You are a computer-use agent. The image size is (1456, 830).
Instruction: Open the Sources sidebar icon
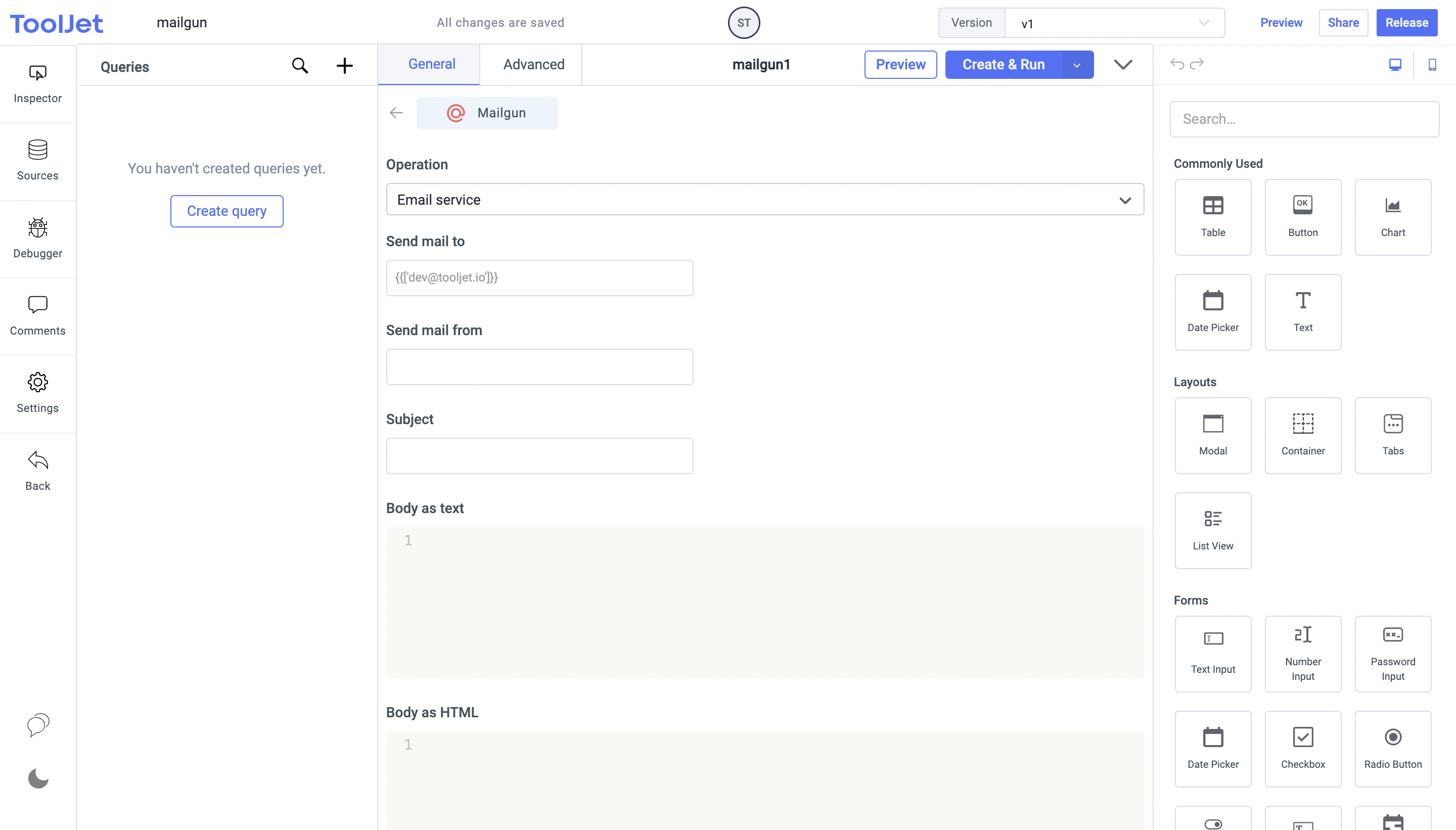37,161
